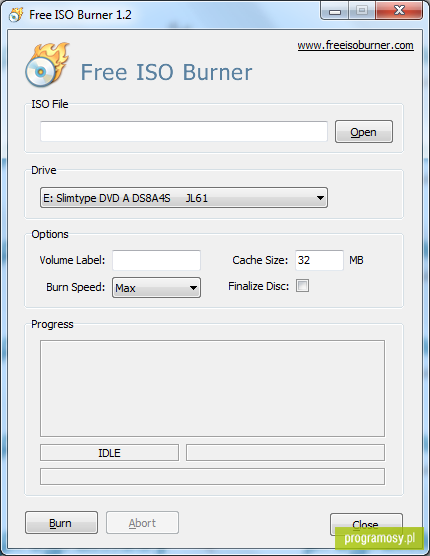Click the Open button to browse ISO
Screen dimensions: 430x556
(x=364, y=132)
